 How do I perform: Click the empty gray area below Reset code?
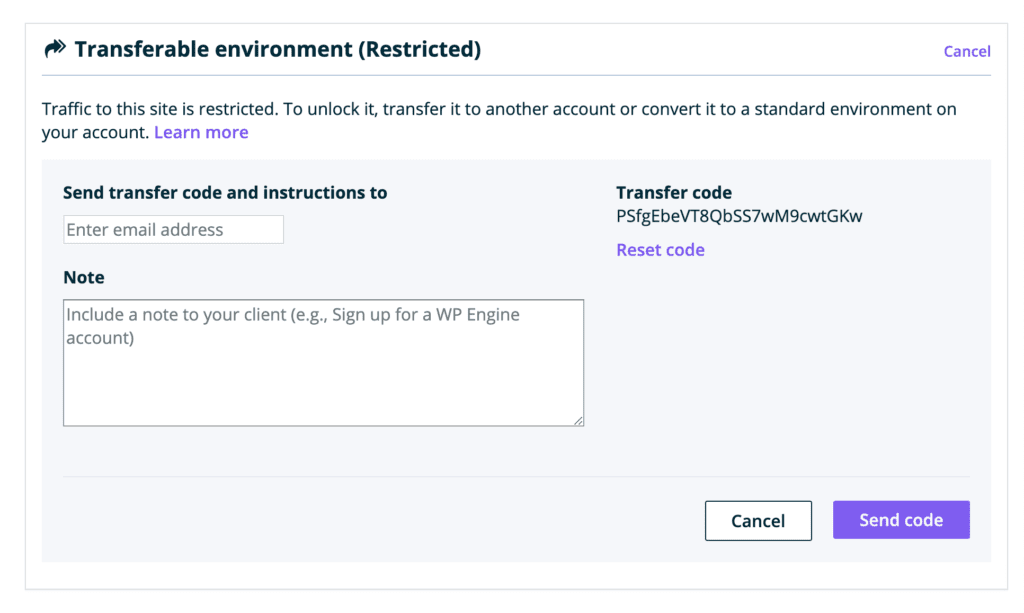click(x=790, y=360)
